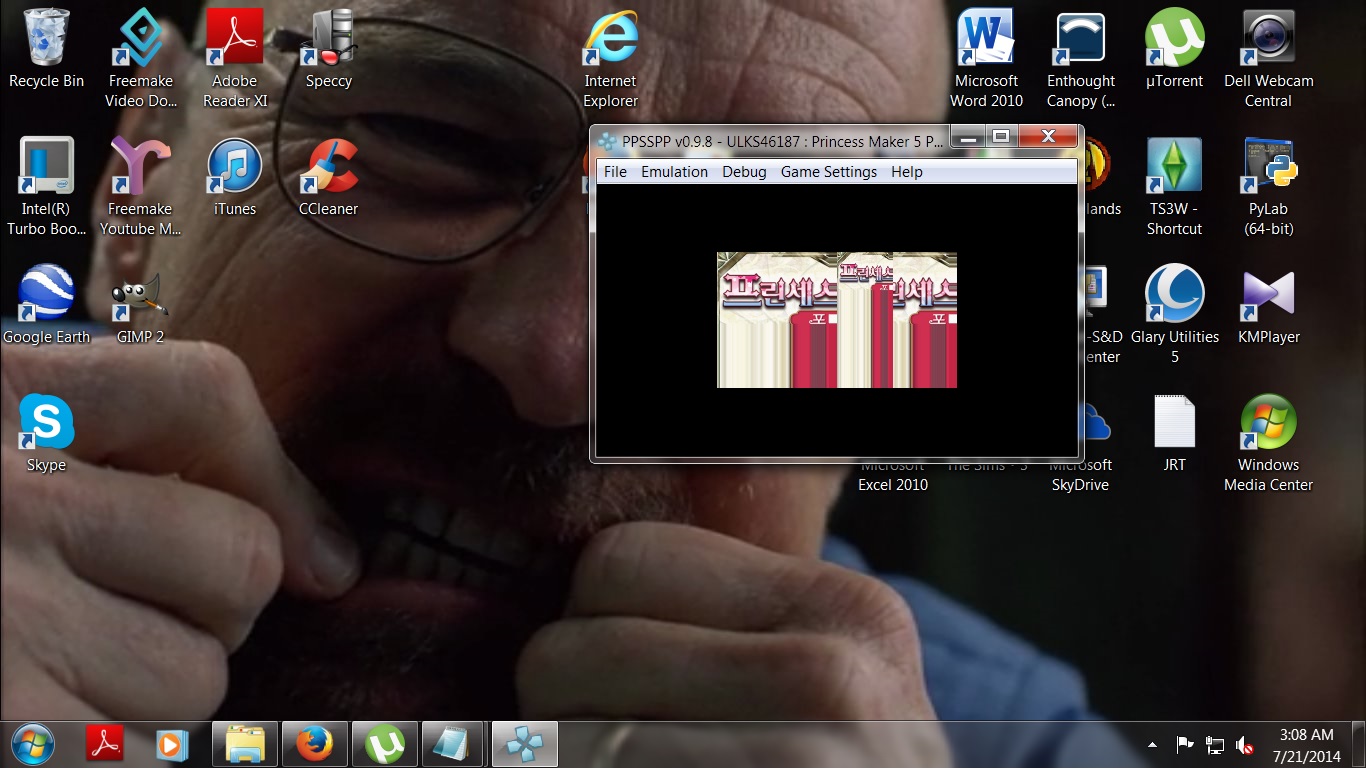Open the Help menu in PPSSPP
Image resolution: width=1366 pixels, height=769 pixels.
tap(906, 172)
